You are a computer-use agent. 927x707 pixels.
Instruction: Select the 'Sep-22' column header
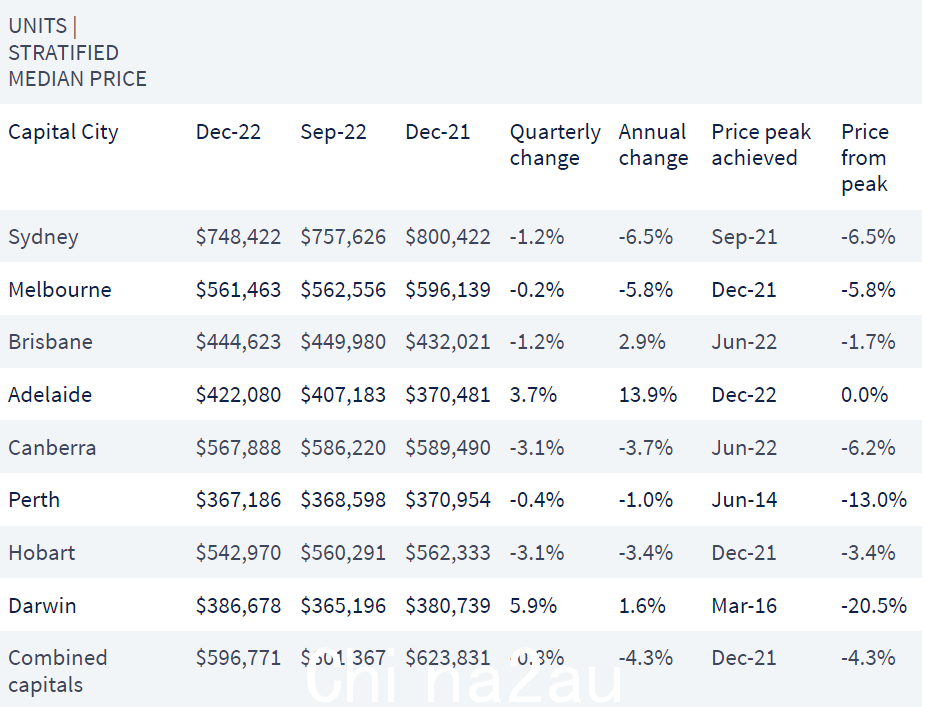pos(333,131)
